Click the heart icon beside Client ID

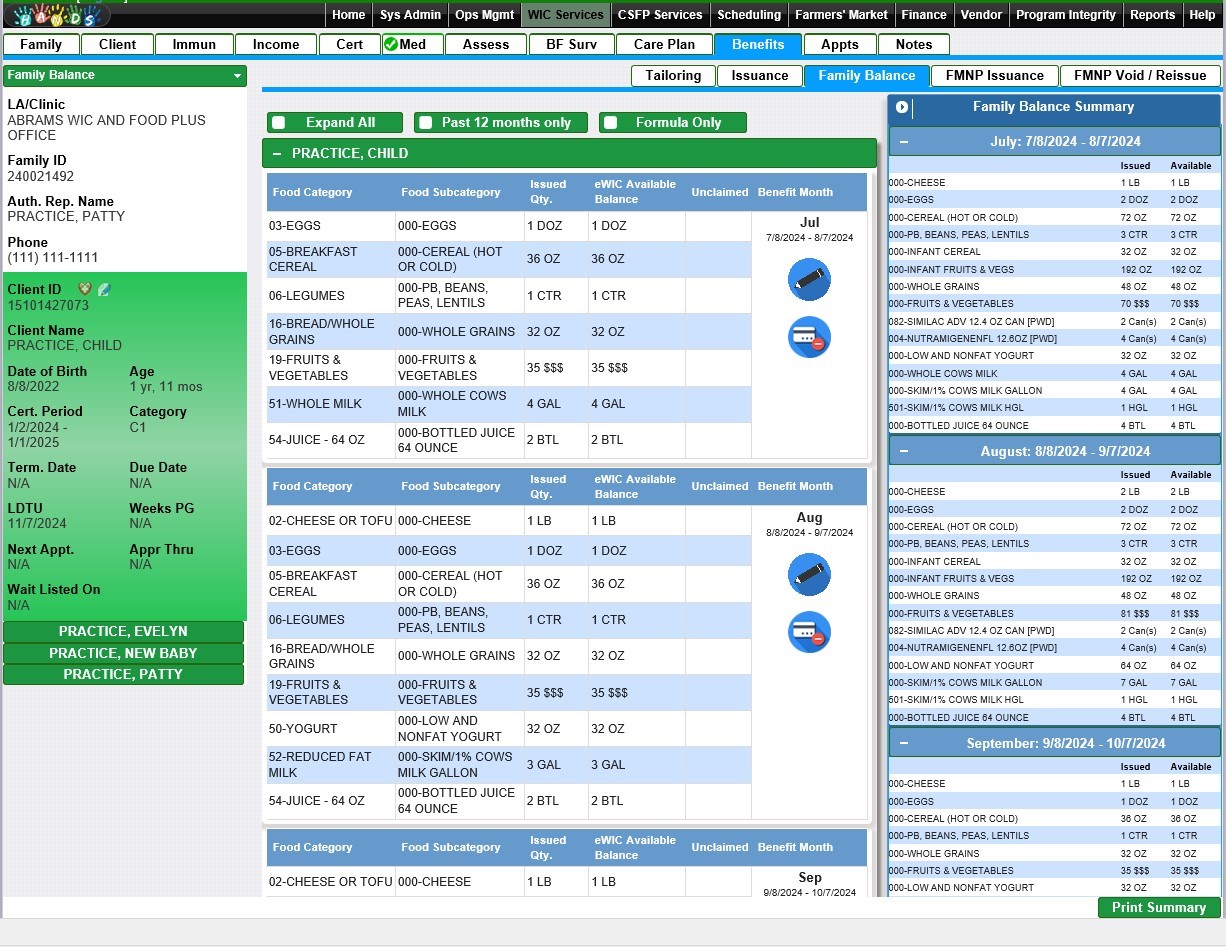[85, 289]
